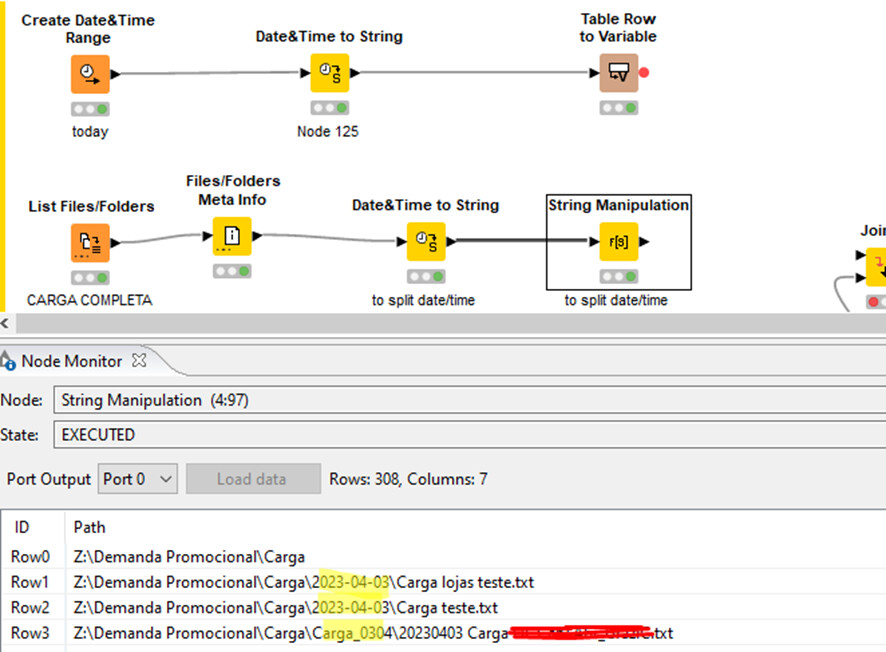Image resolution: width=886 pixels, height=652 pixels.
Task: Click the red flow variable port on Table Row to Variable
Action: 644,72
